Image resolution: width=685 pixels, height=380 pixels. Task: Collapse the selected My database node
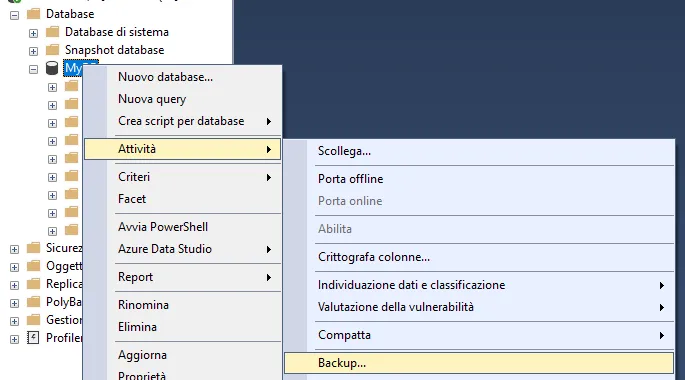pyautogui.click(x=33, y=69)
